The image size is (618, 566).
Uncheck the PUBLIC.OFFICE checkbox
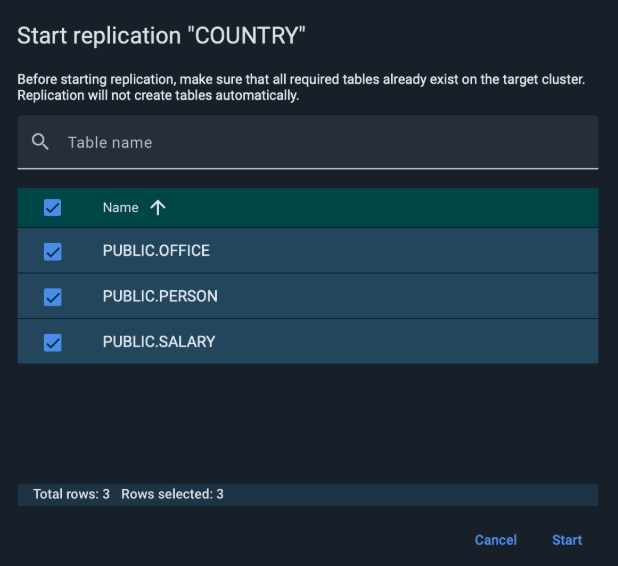pyautogui.click(x=53, y=252)
